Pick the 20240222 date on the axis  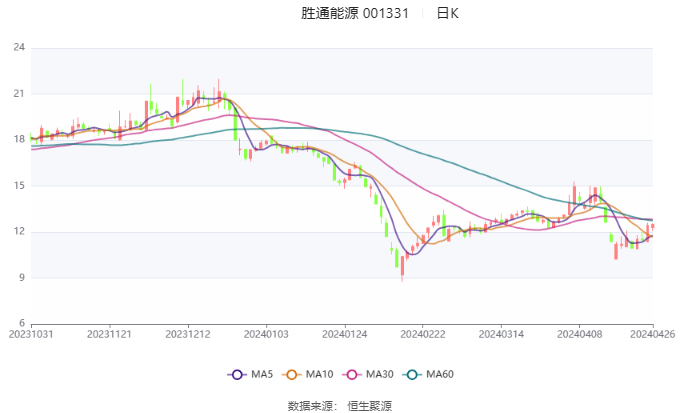point(421,335)
